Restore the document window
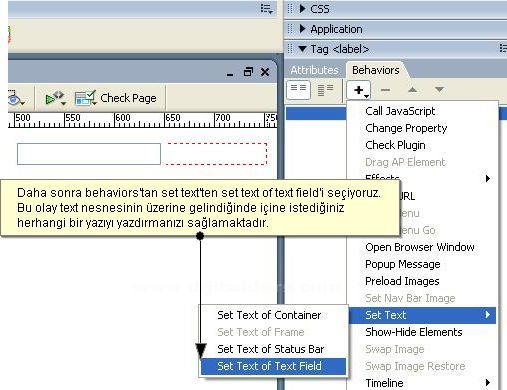The width and height of the screenshot is (507, 390). (248, 72)
